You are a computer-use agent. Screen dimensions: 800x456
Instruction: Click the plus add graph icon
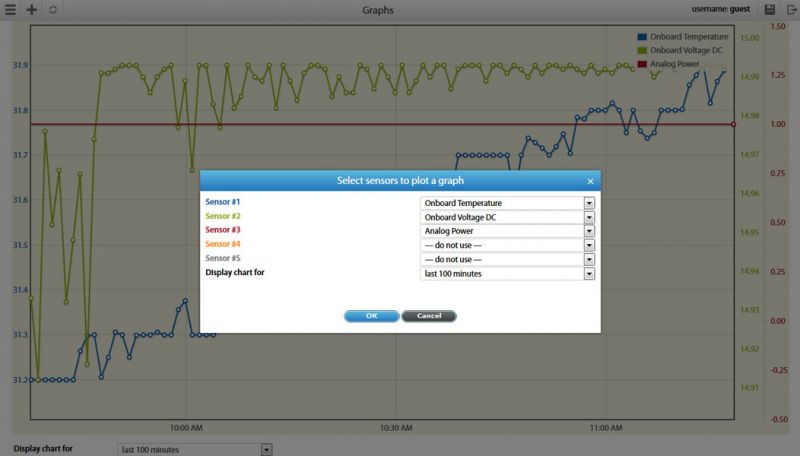31,9
